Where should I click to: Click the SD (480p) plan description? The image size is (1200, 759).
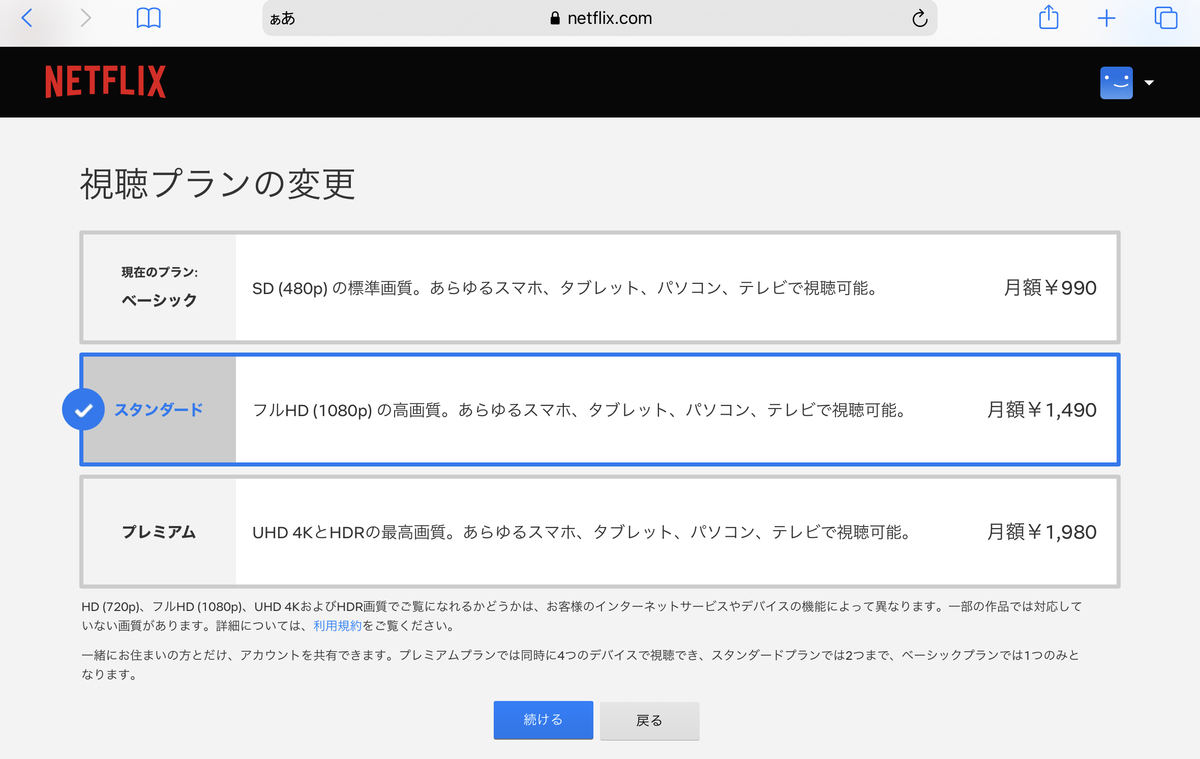pyautogui.click(x=565, y=288)
